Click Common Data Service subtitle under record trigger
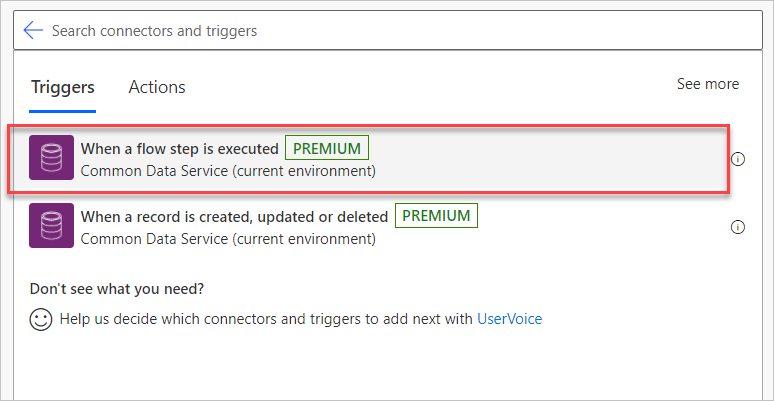 [x=228, y=239]
